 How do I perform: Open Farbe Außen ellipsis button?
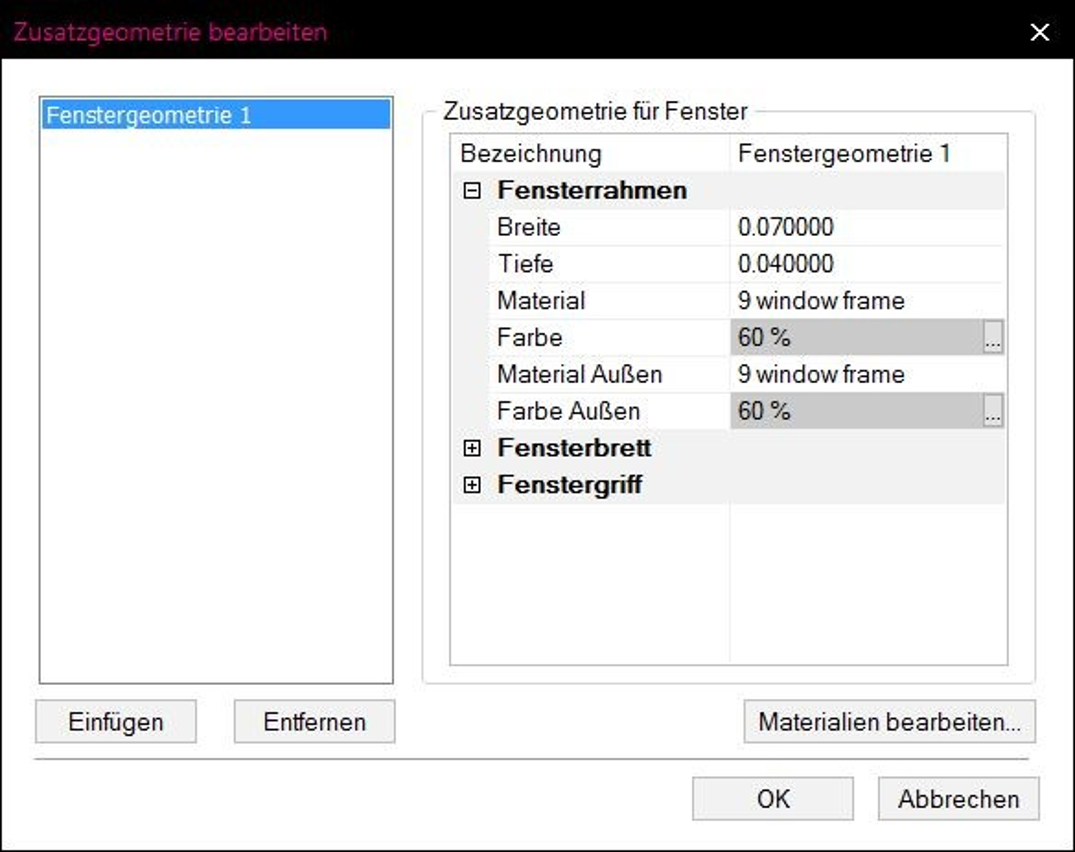coord(993,411)
